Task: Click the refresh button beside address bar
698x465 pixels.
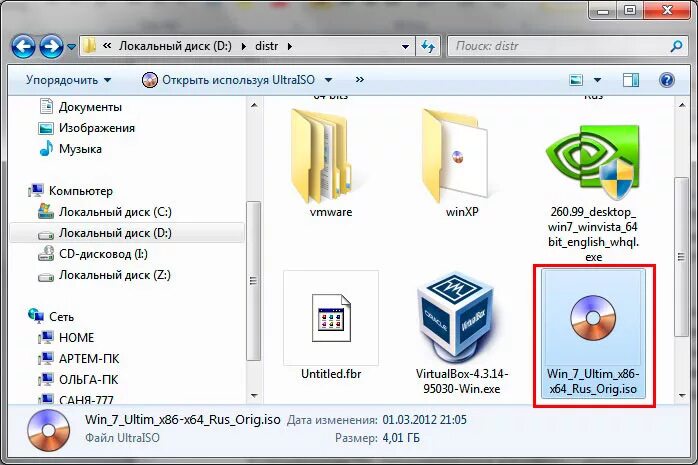Action: click(x=428, y=46)
